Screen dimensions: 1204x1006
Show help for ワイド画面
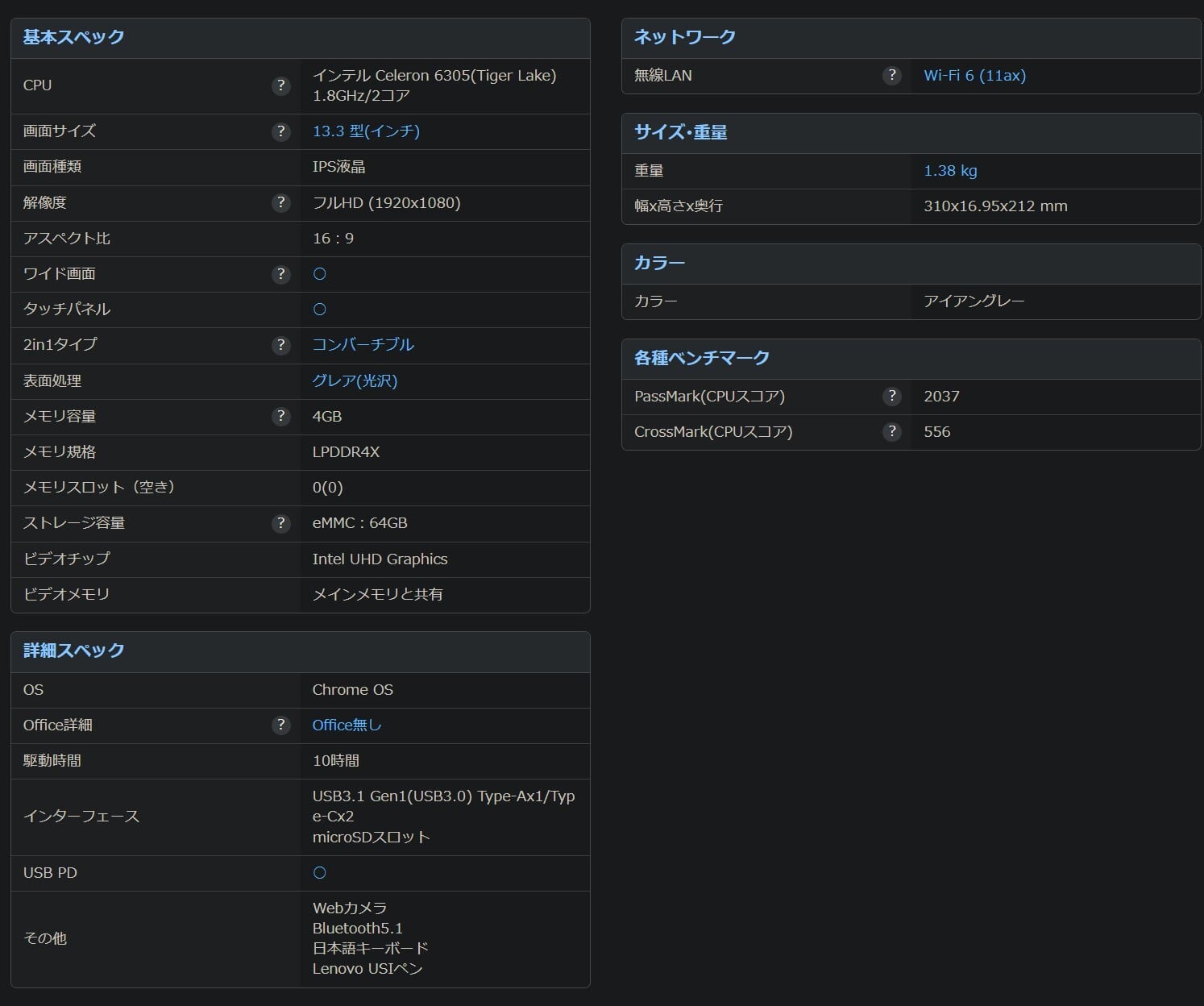(x=280, y=274)
